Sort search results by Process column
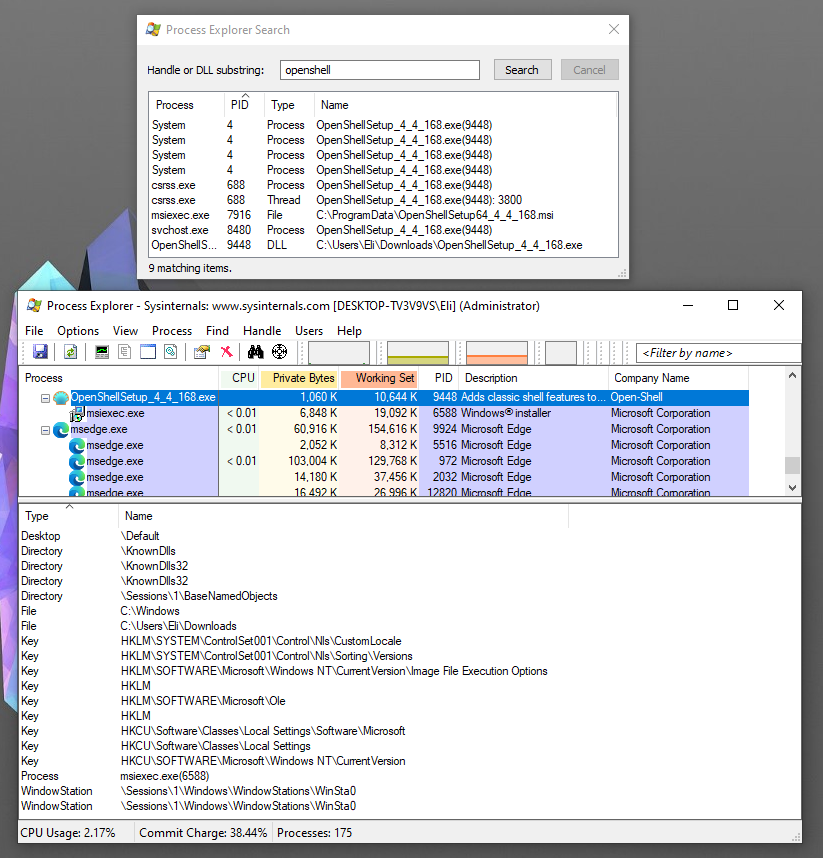 [x=186, y=105]
